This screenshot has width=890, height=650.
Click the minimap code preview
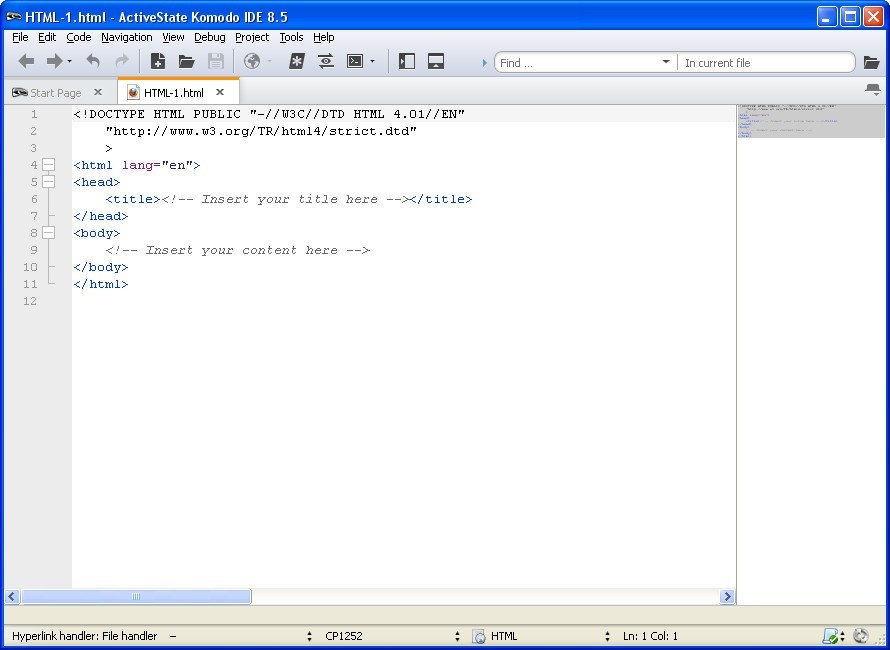[811, 121]
